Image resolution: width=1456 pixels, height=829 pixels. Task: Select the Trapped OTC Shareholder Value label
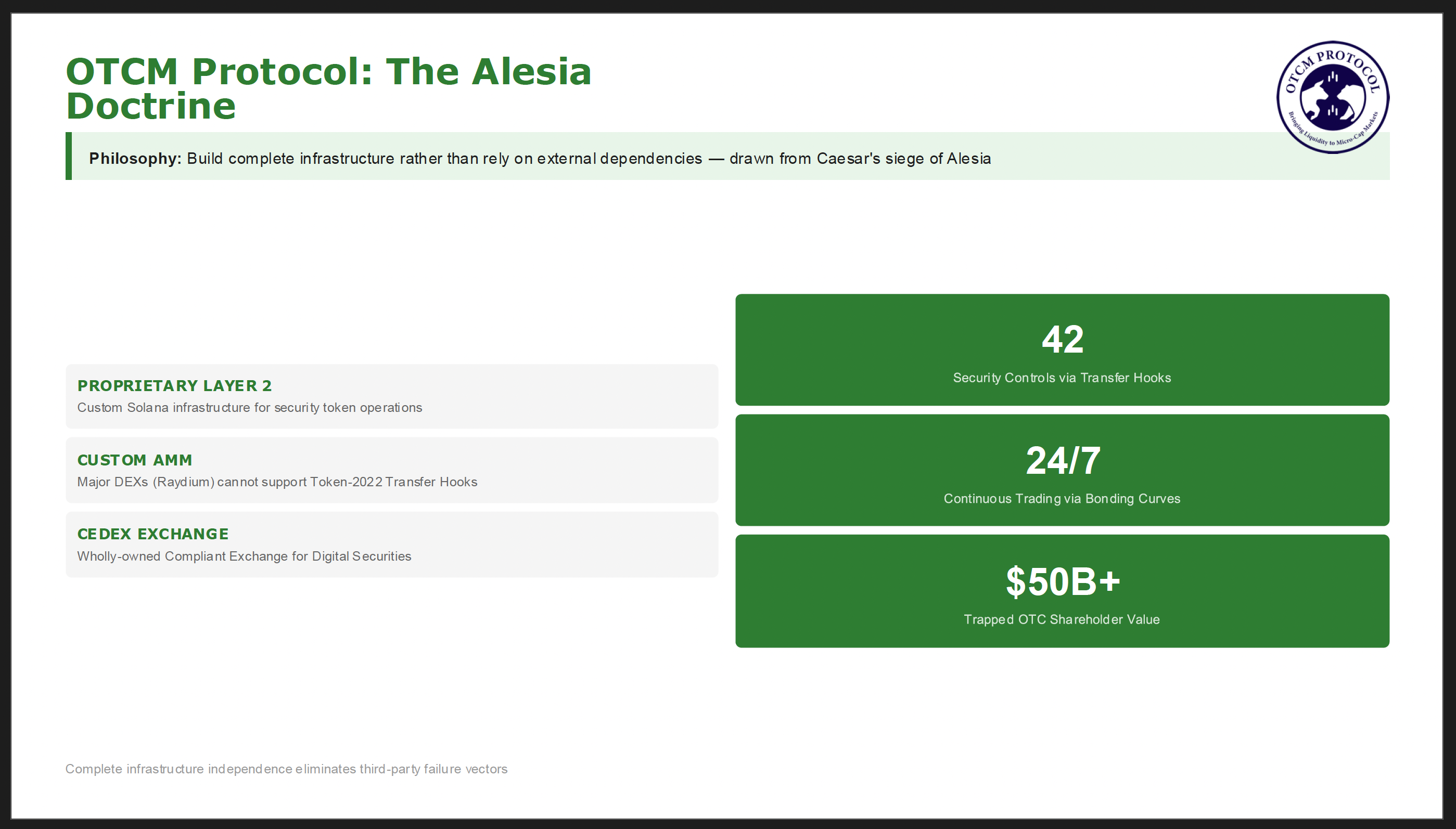1062,619
